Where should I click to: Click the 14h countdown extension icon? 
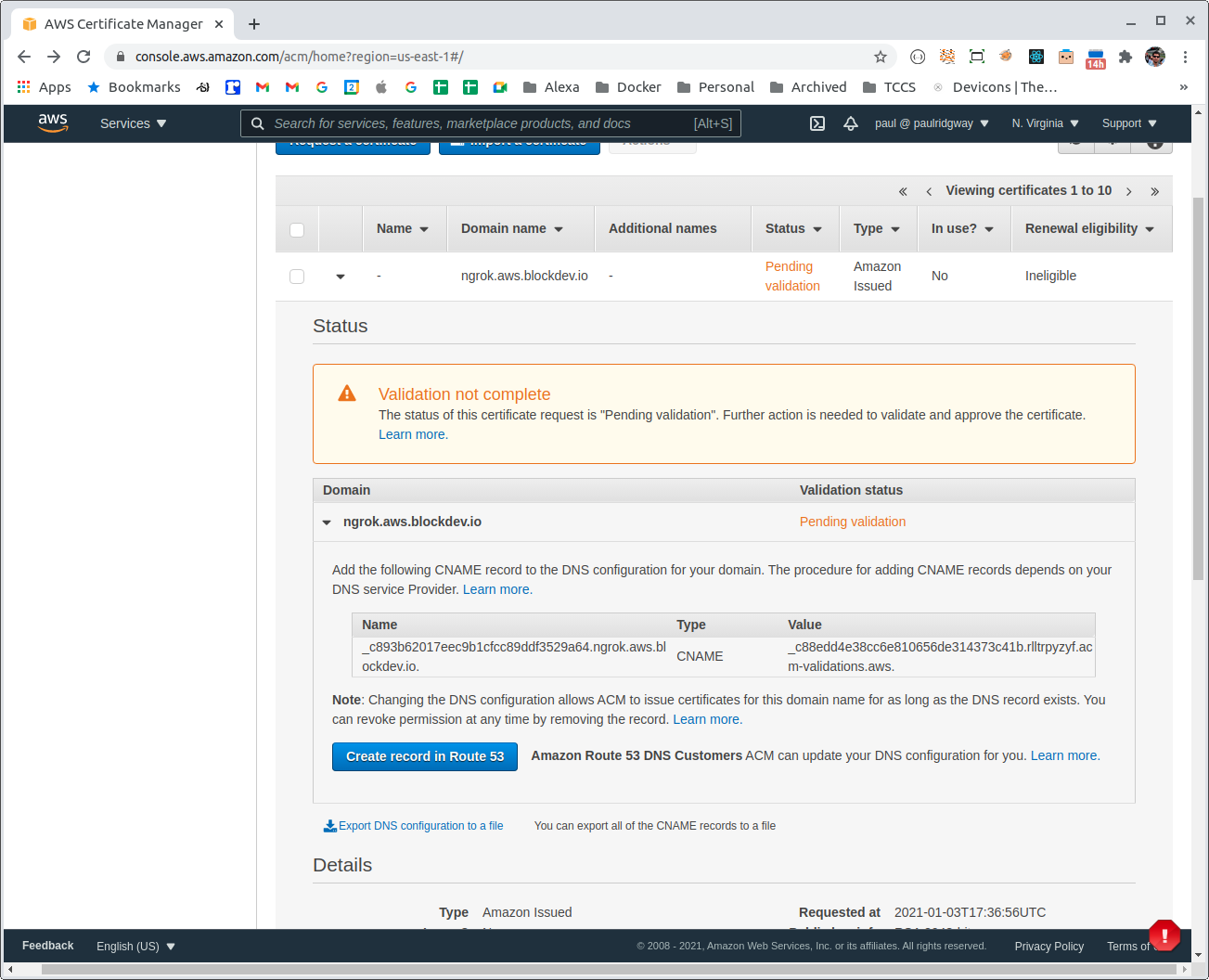1095,57
